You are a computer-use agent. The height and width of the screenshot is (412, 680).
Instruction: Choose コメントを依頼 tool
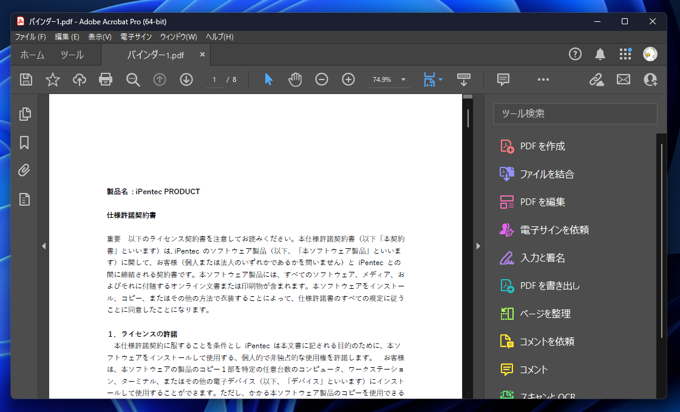538,341
